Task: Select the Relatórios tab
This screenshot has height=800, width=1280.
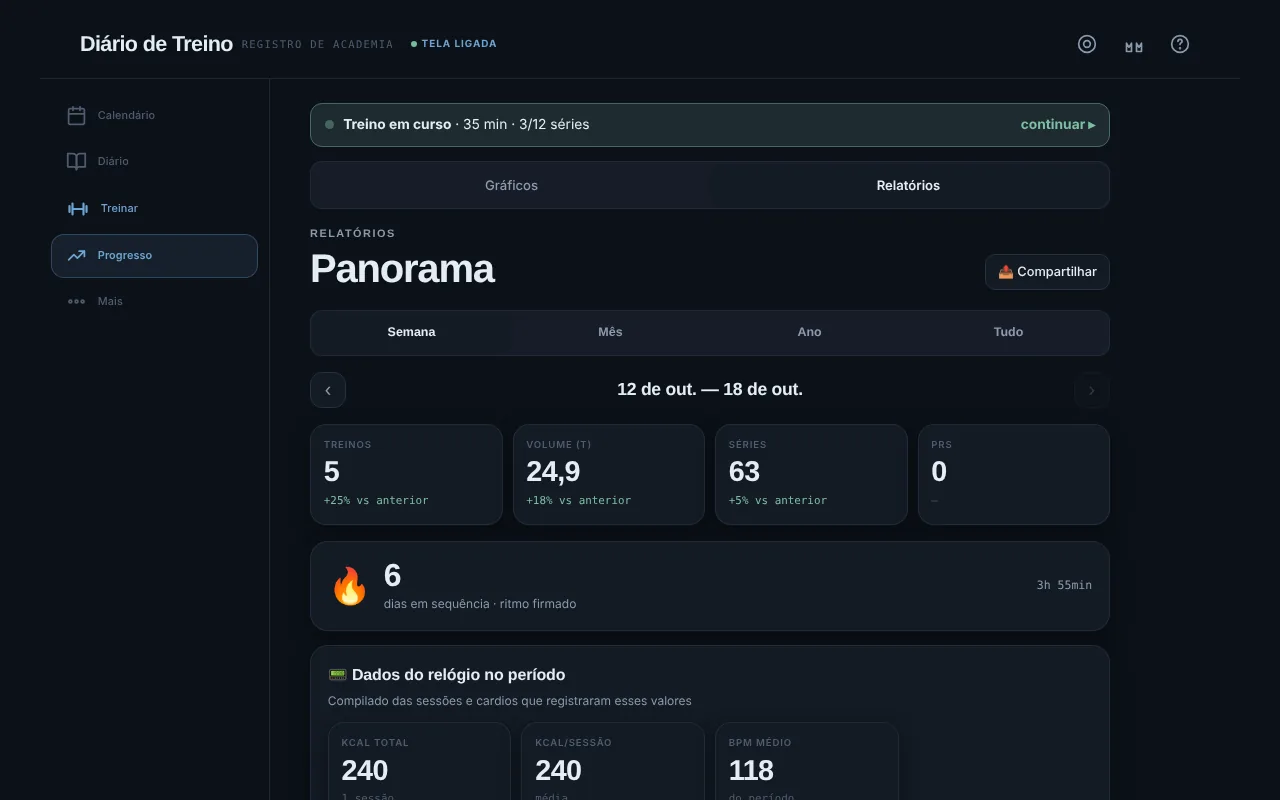Action: pyautogui.click(x=908, y=185)
